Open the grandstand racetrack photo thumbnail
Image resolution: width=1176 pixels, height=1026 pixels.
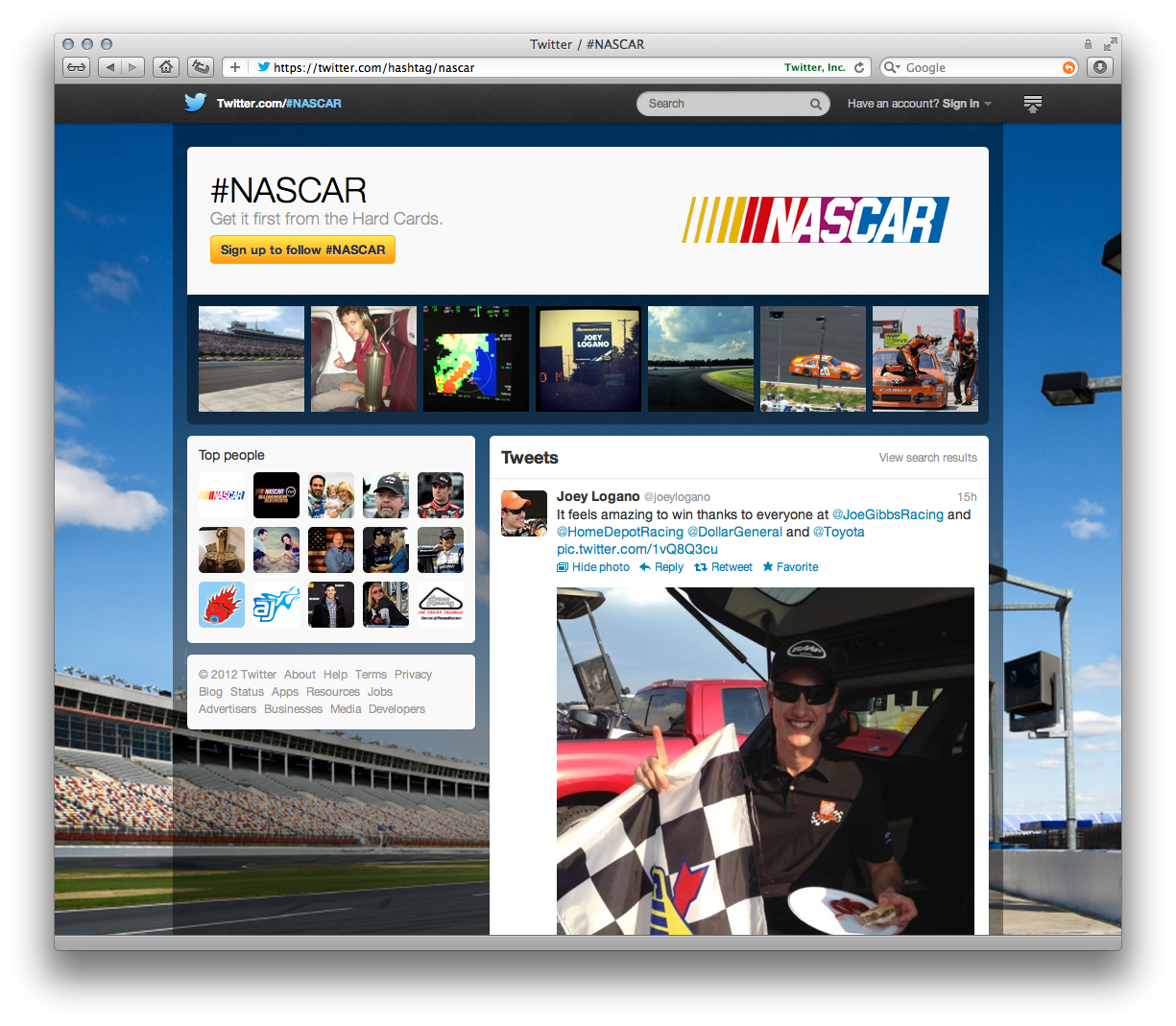tap(252, 359)
